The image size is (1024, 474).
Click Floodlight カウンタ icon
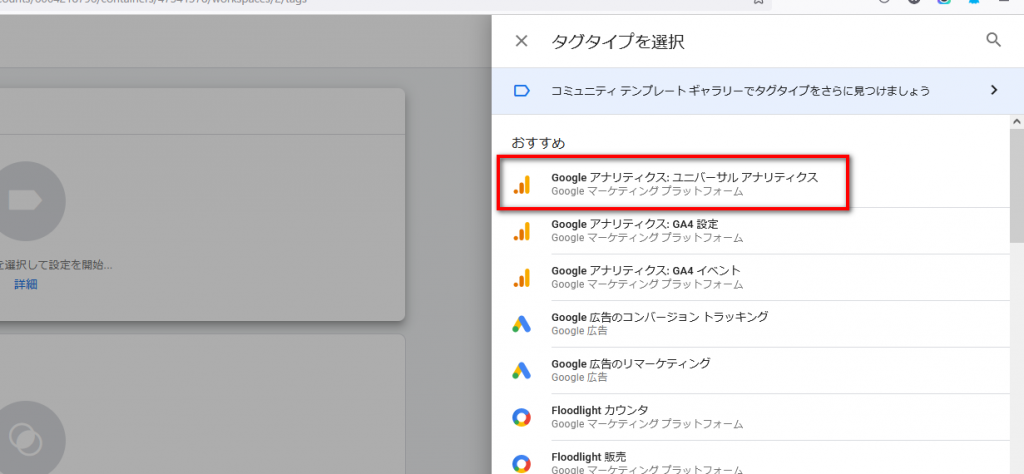(x=521, y=417)
